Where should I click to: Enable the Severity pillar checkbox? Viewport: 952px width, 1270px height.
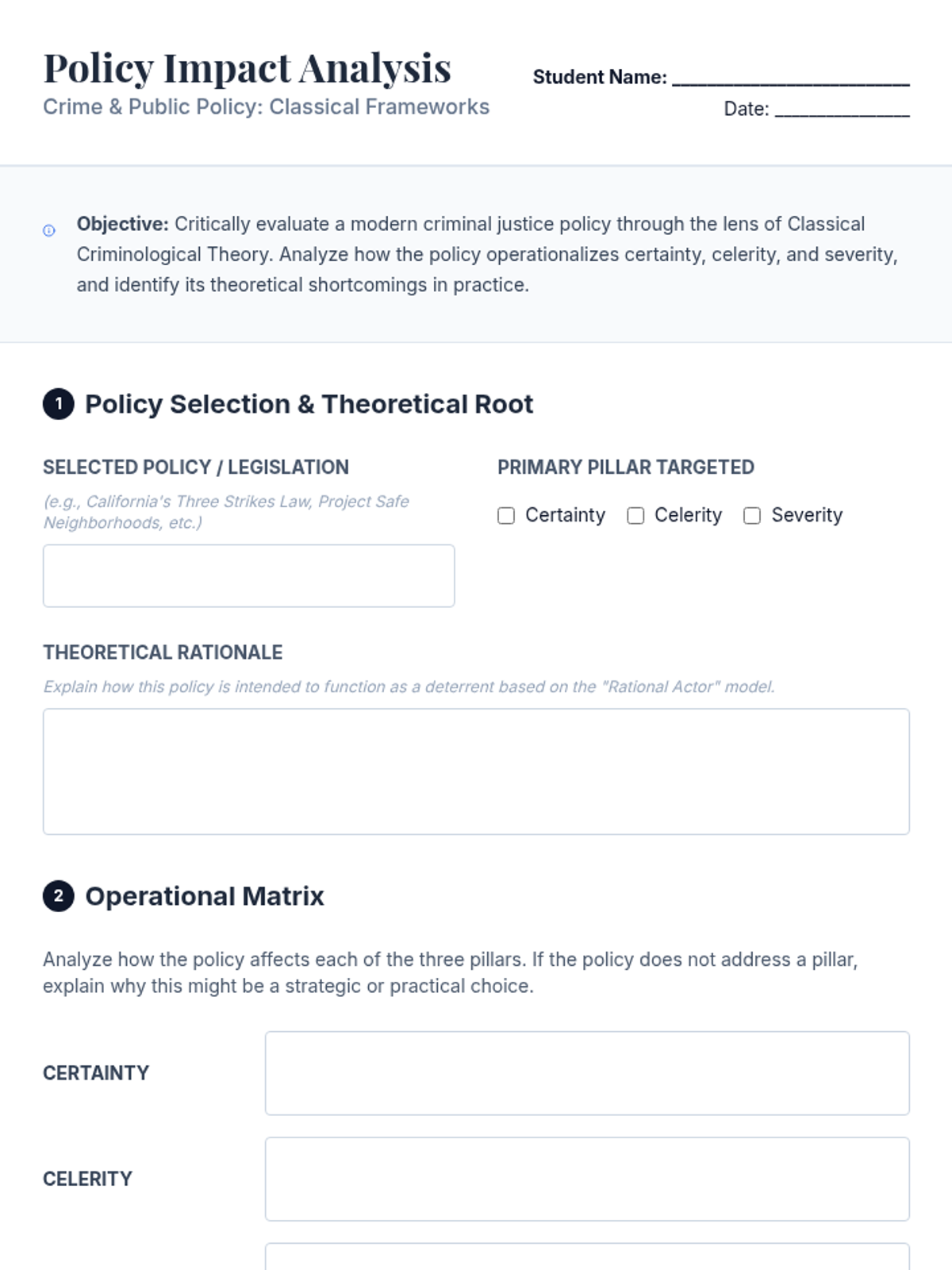click(752, 516)
